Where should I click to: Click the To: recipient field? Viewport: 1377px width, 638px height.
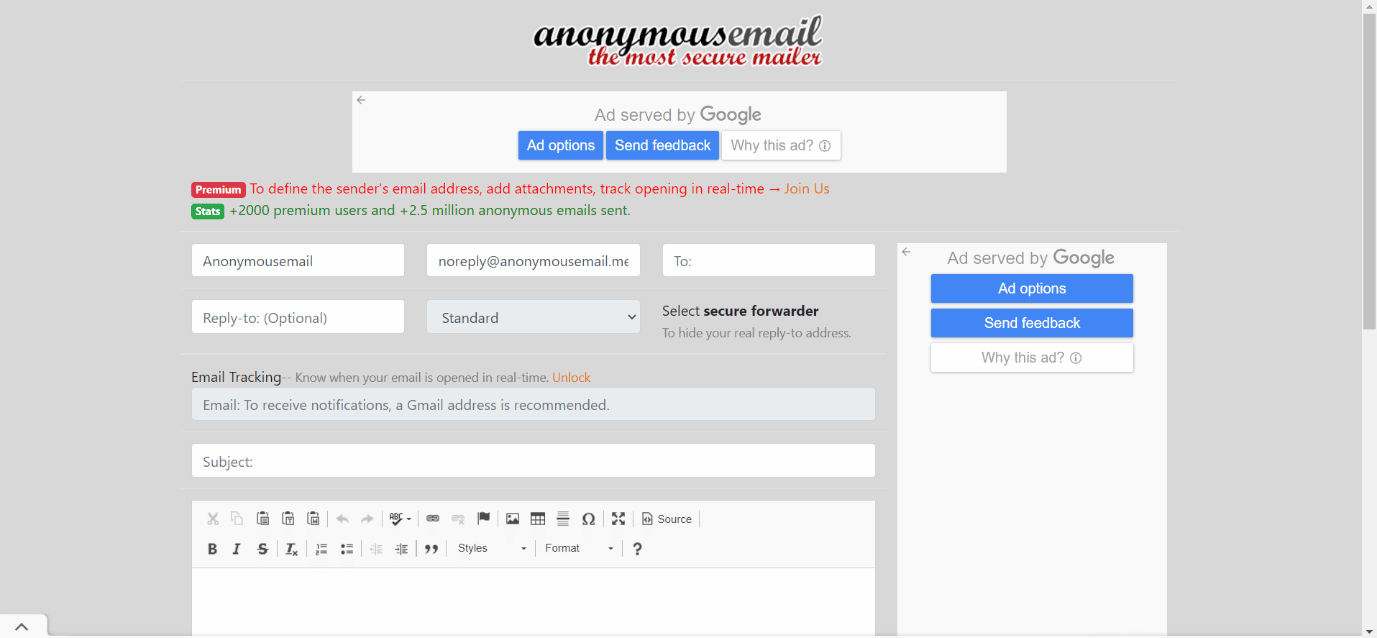(x=769, y=261)
